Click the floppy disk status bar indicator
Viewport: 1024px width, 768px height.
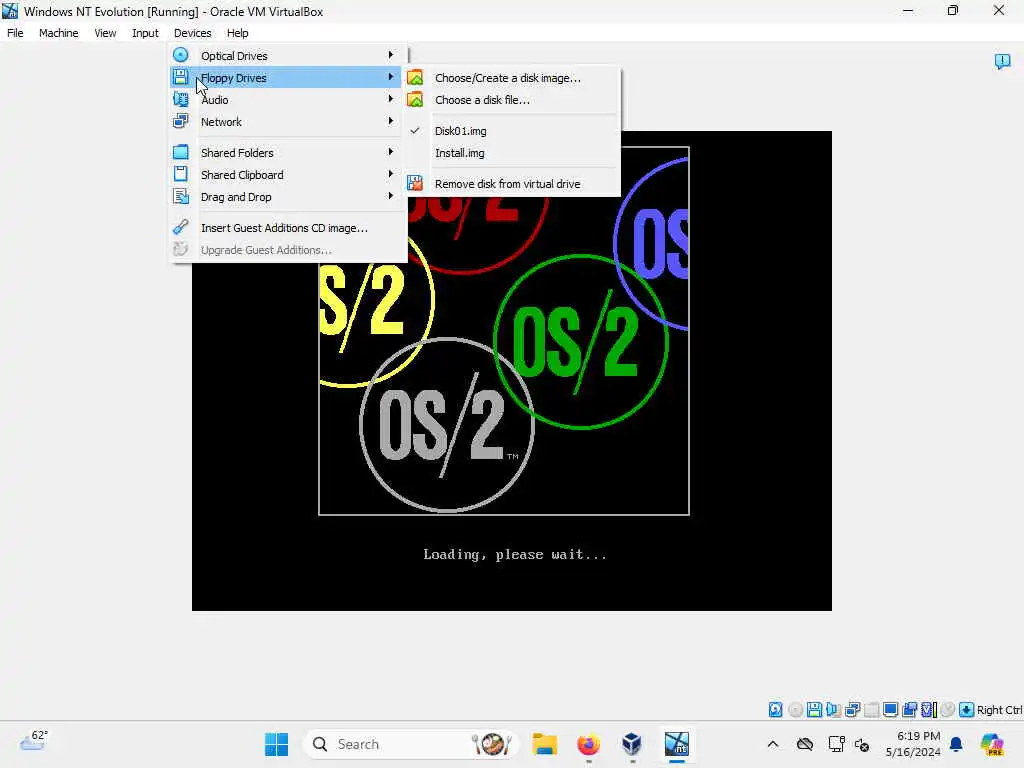[814, 710]
